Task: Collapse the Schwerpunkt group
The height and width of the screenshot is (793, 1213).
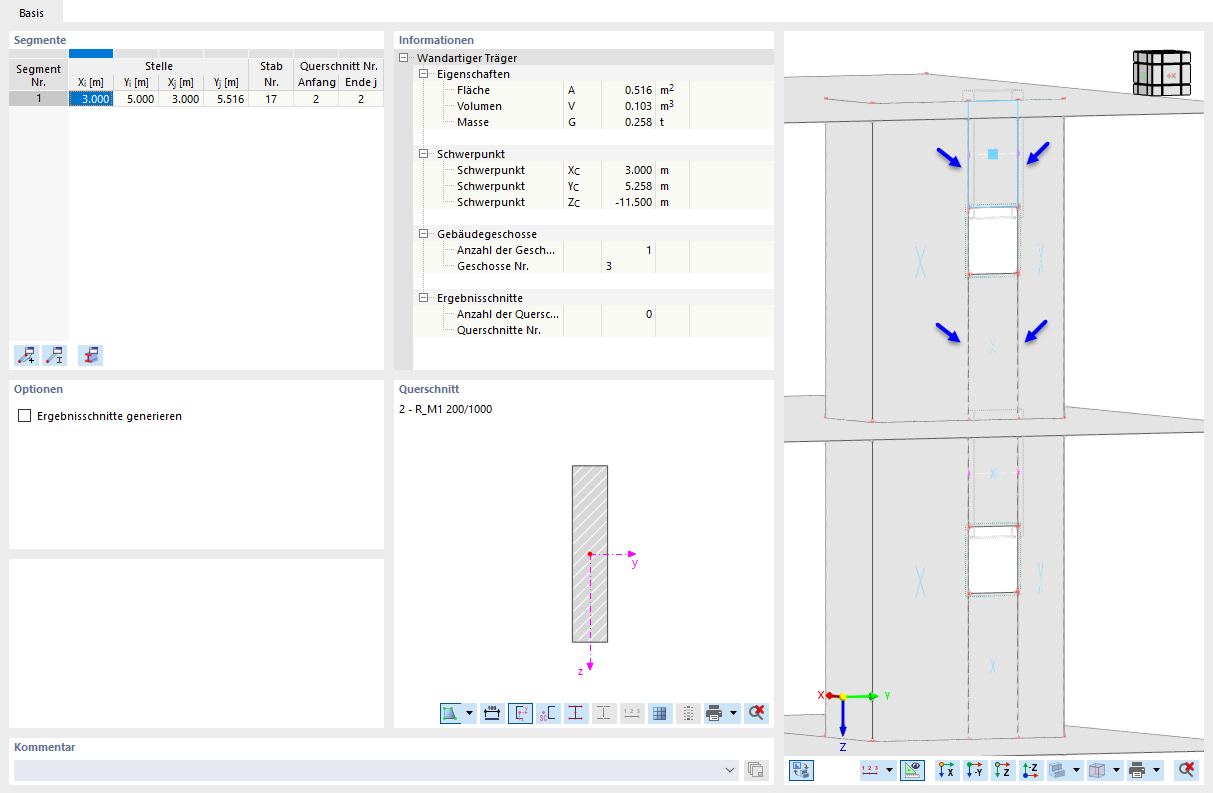Action: pyautogui.click(x=423, y=154)
